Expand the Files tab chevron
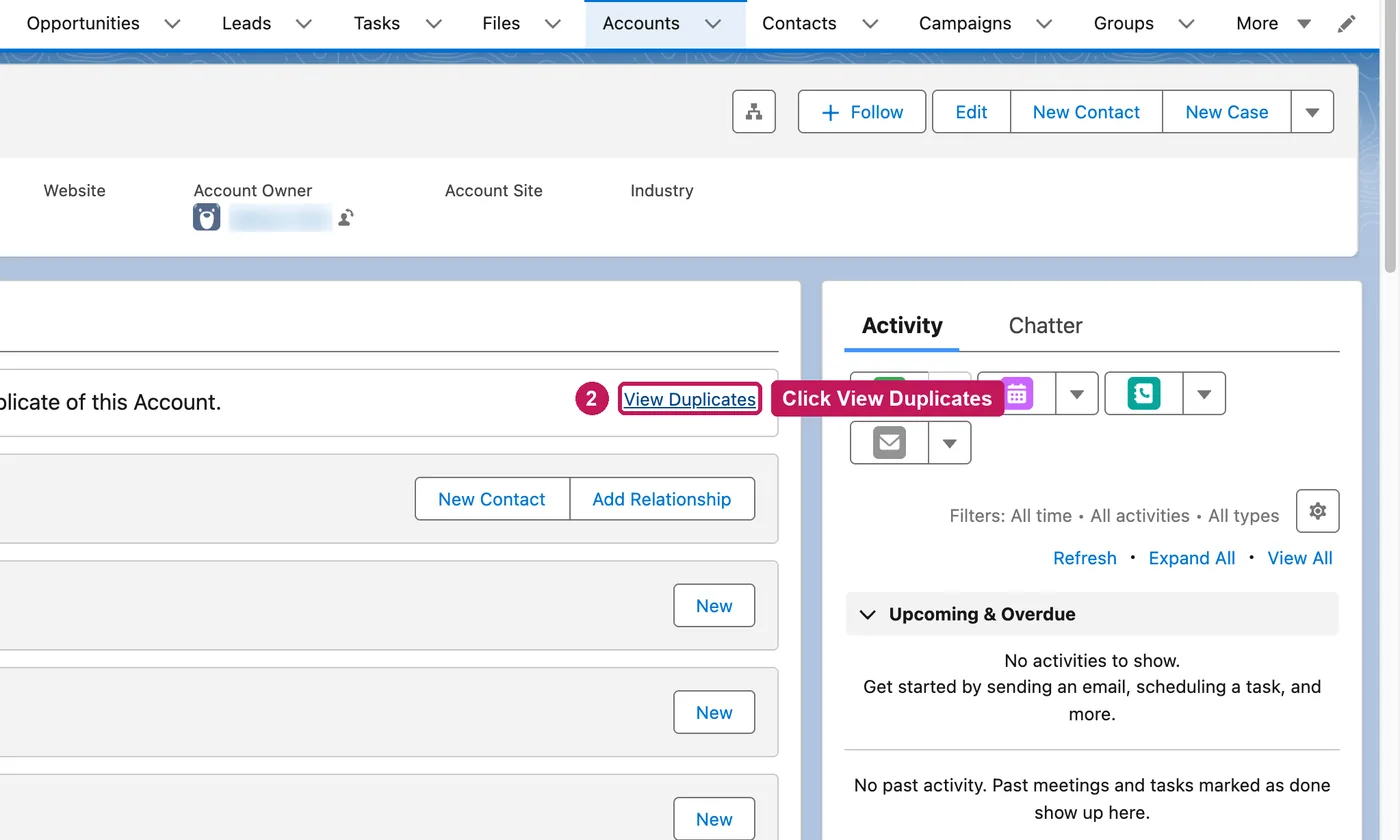 [x=552, y=24]
